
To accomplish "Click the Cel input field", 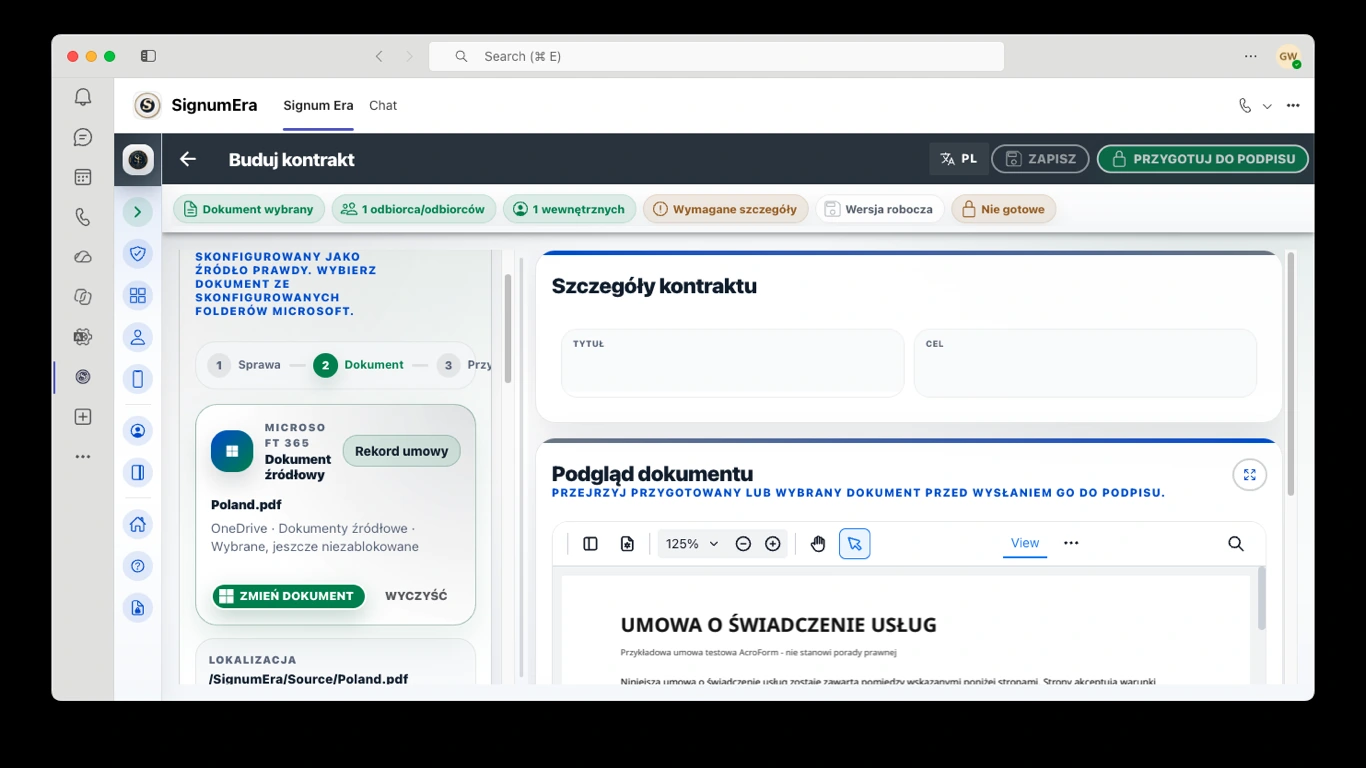I will coord(1085,363).
